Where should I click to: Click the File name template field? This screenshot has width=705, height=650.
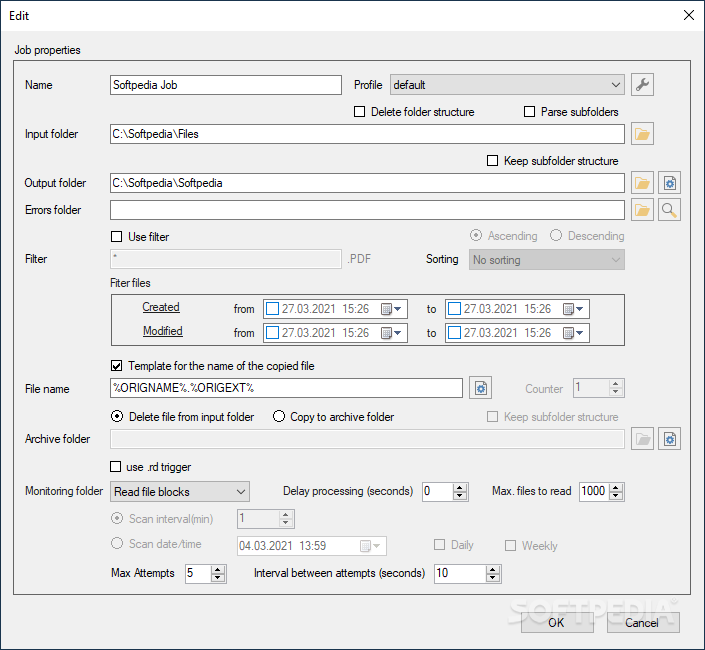286,388
